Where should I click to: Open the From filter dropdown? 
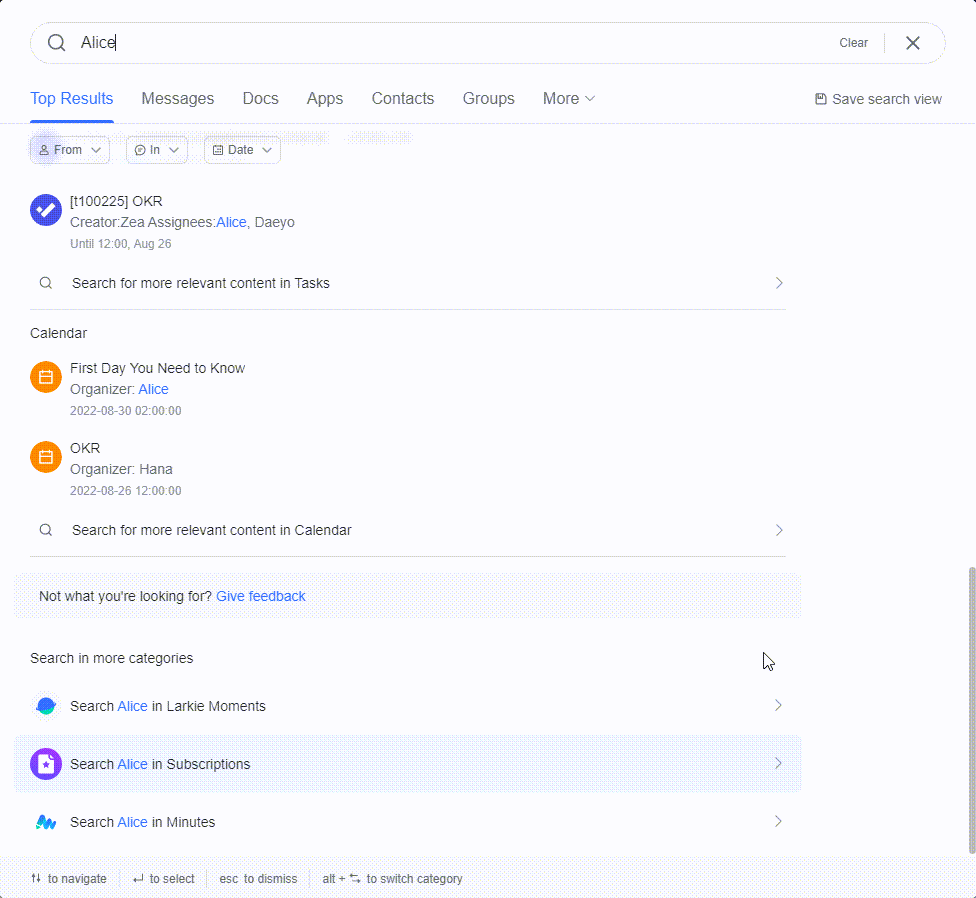point(69,149)
